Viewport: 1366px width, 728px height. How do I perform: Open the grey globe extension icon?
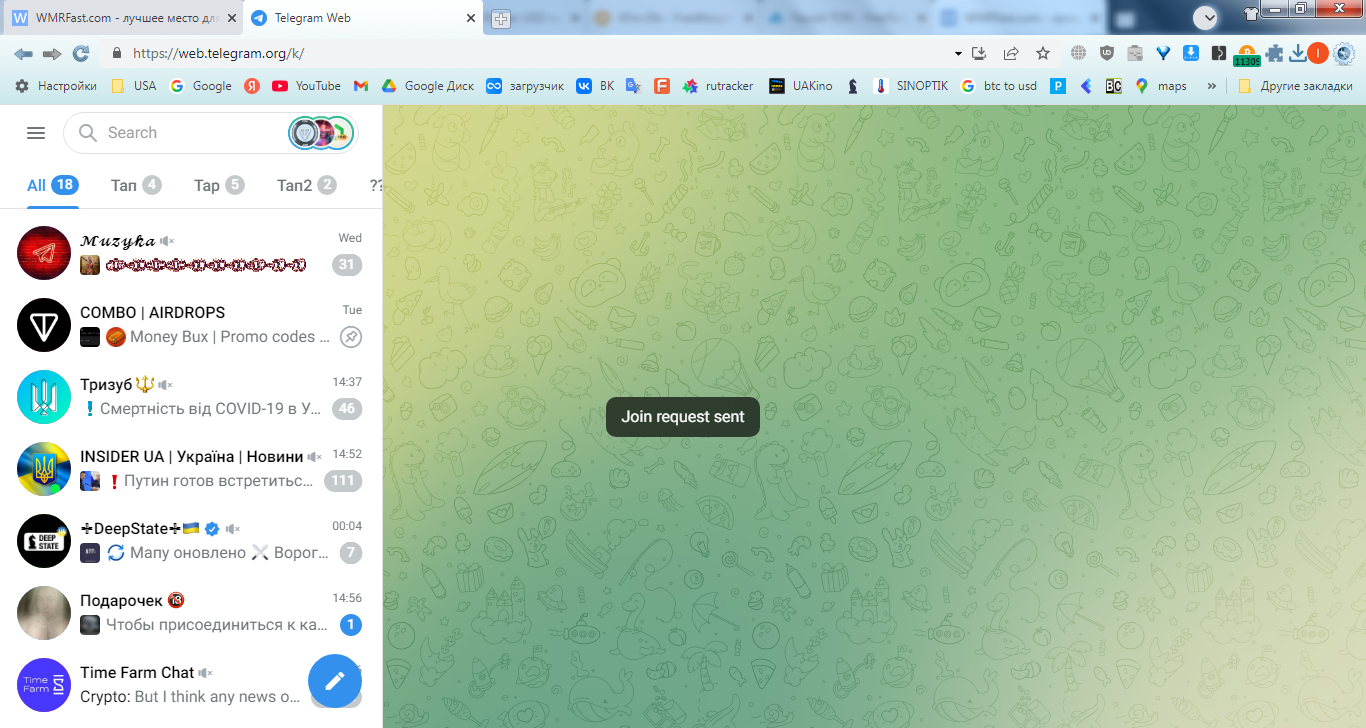point(1079,53)
